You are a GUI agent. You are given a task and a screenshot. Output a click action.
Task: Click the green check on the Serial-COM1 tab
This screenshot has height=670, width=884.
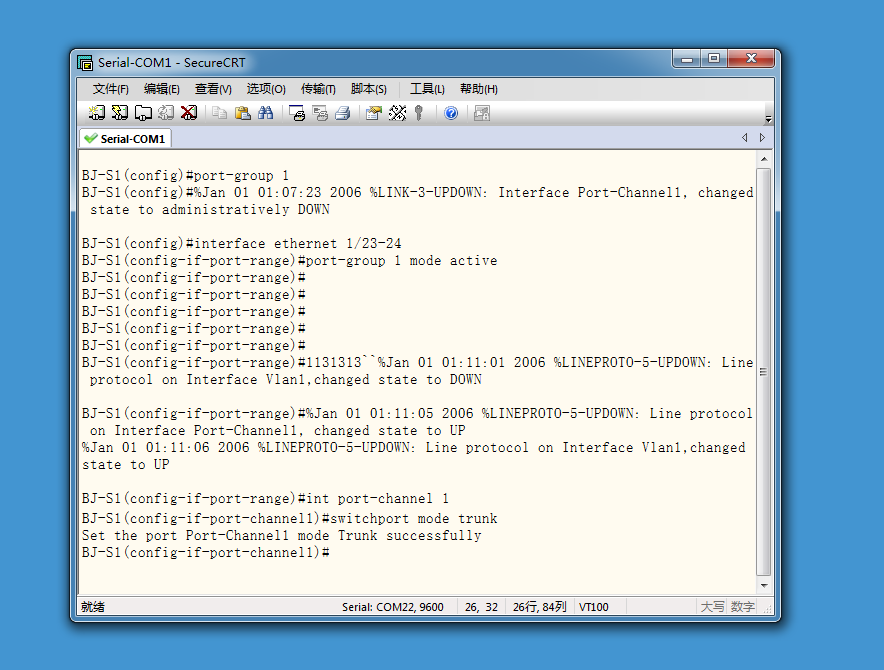pyautogui.click(x=90, y=138)
